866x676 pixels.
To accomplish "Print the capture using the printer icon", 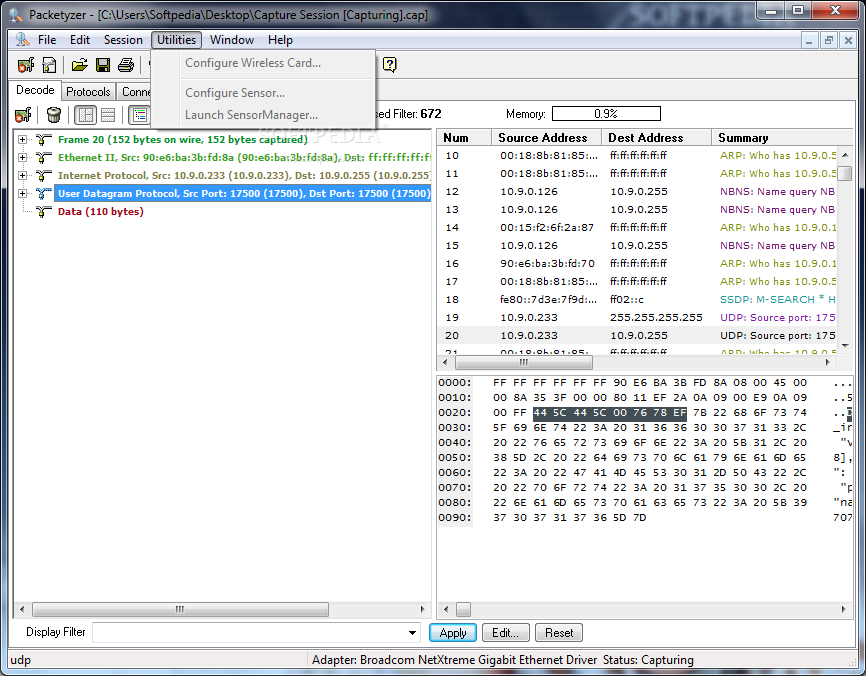I will (x=126, y=65).
